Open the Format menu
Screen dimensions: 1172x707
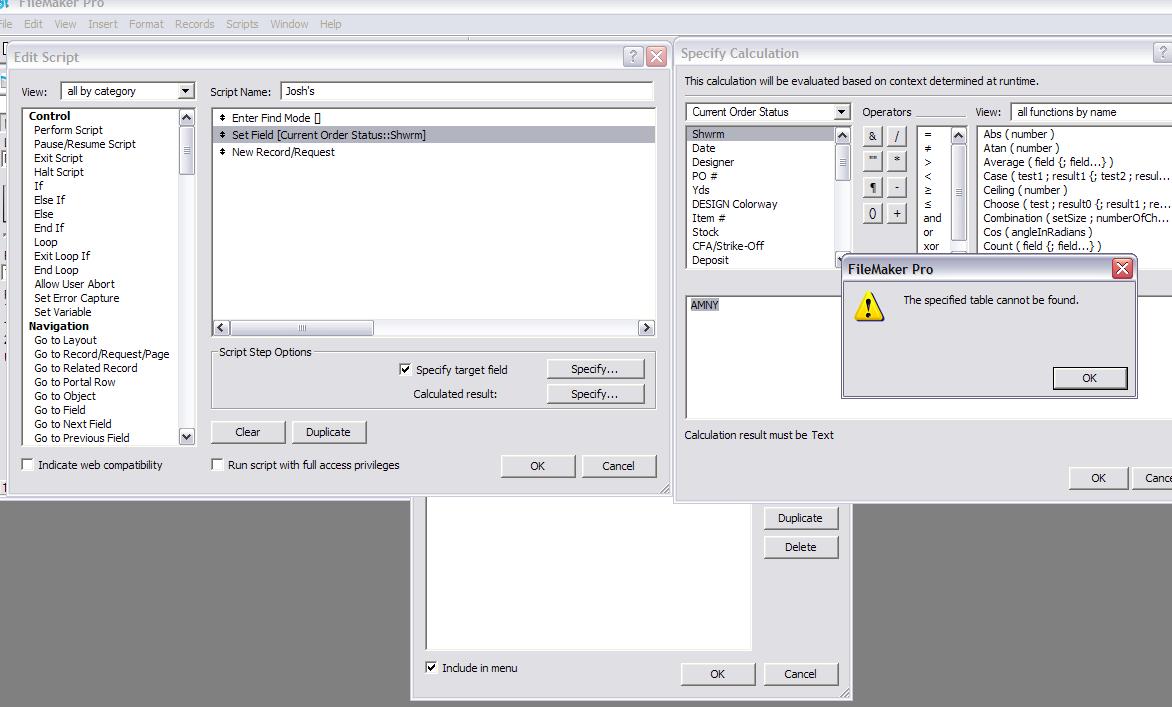click(146, 24)
